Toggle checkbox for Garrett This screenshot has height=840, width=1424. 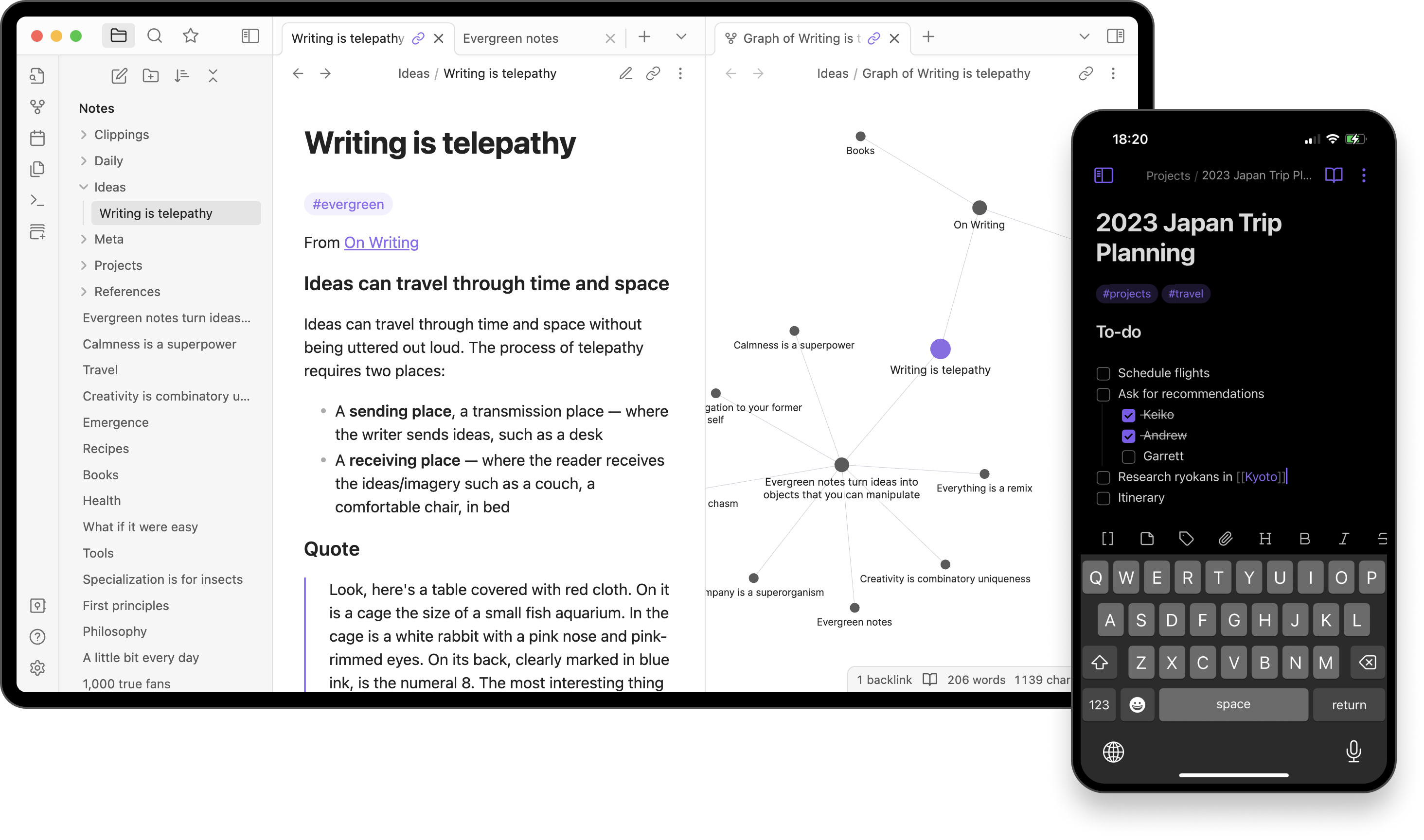[x=1127, y=455]
